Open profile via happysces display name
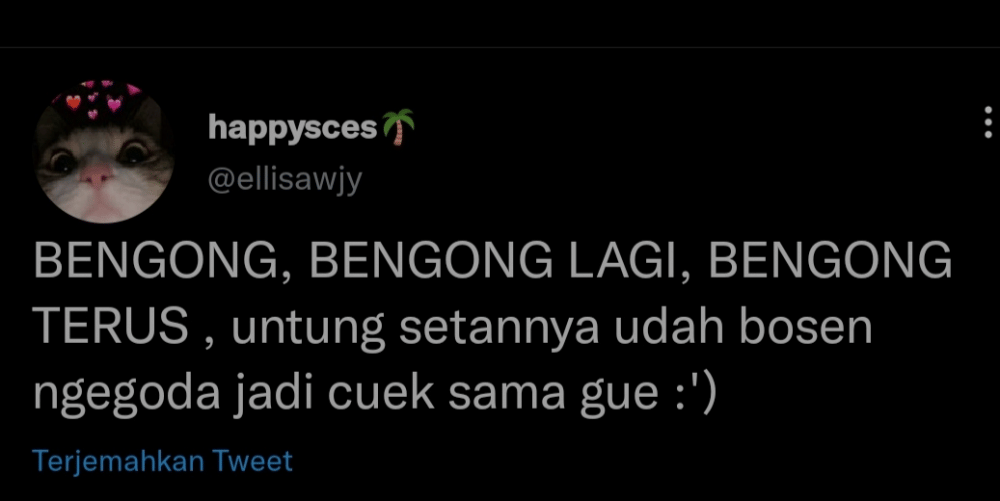The height and width of the screenshot is (501, 1000). [x=293, y=129]
